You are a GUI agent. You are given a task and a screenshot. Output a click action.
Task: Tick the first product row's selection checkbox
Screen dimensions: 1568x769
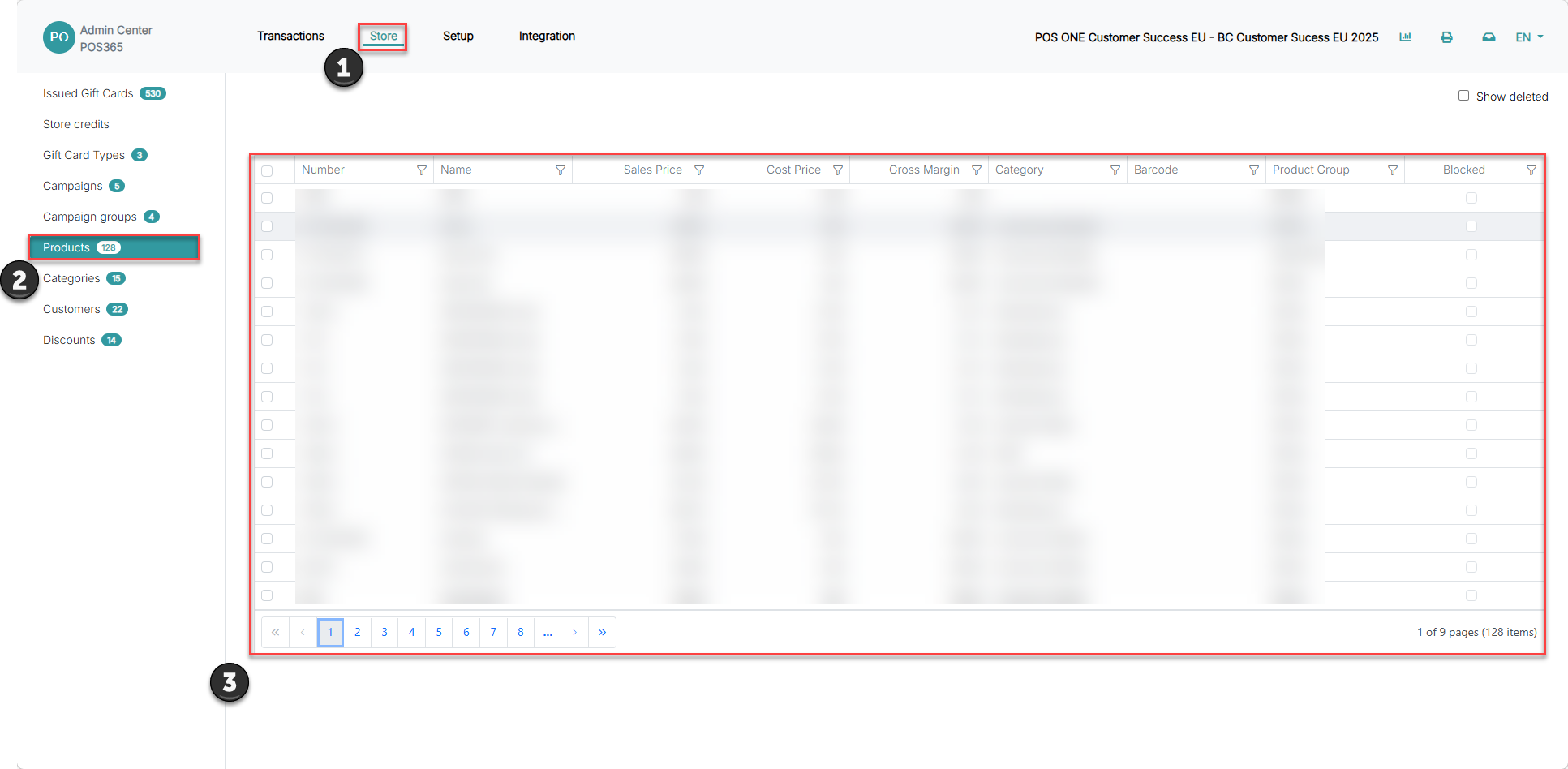[x=267, y=198]
